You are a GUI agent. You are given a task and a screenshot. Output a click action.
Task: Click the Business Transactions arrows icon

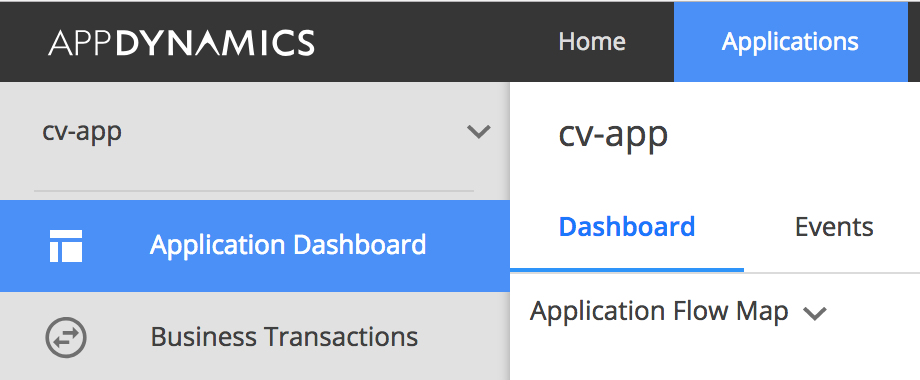click(x=66, y=338)
